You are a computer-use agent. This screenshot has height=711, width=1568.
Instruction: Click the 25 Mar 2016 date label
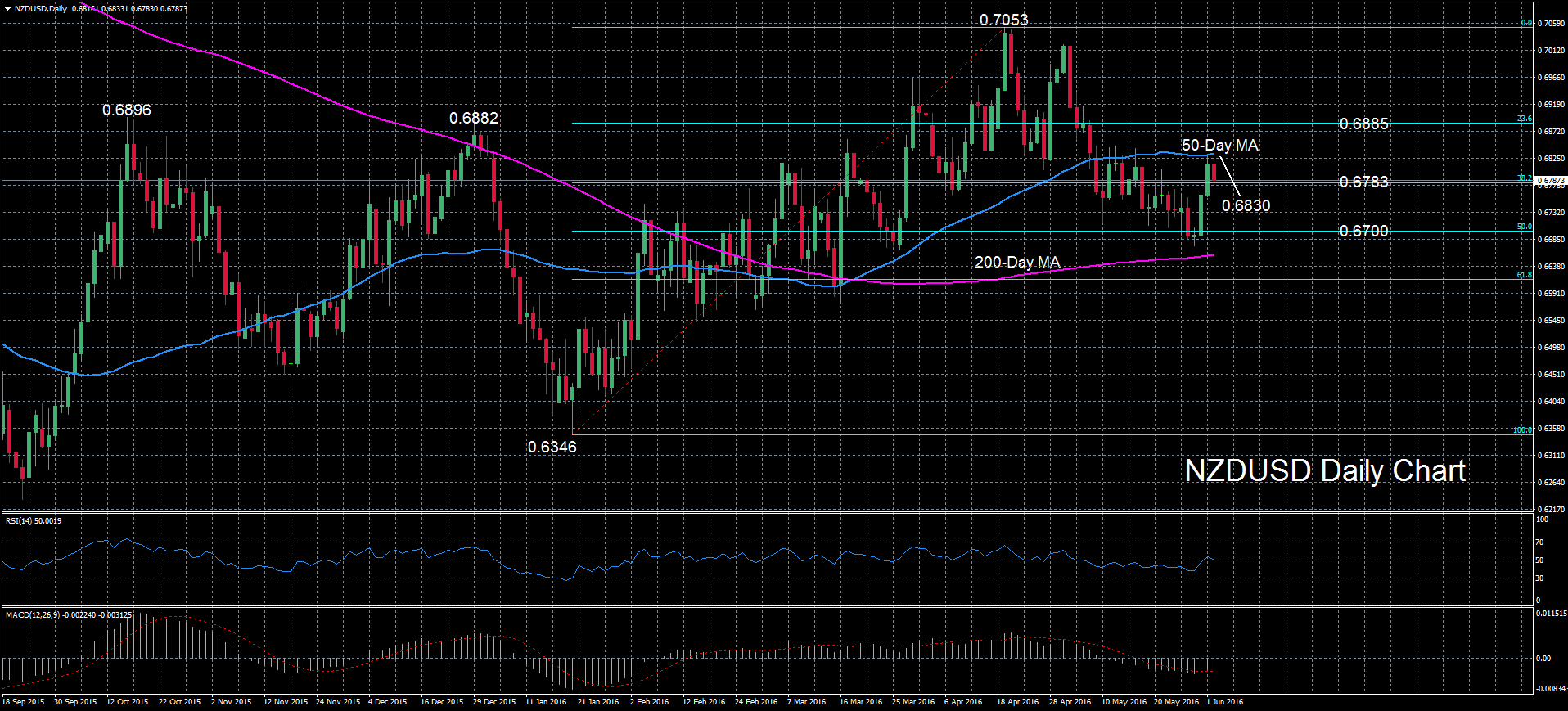click(913, 702)
